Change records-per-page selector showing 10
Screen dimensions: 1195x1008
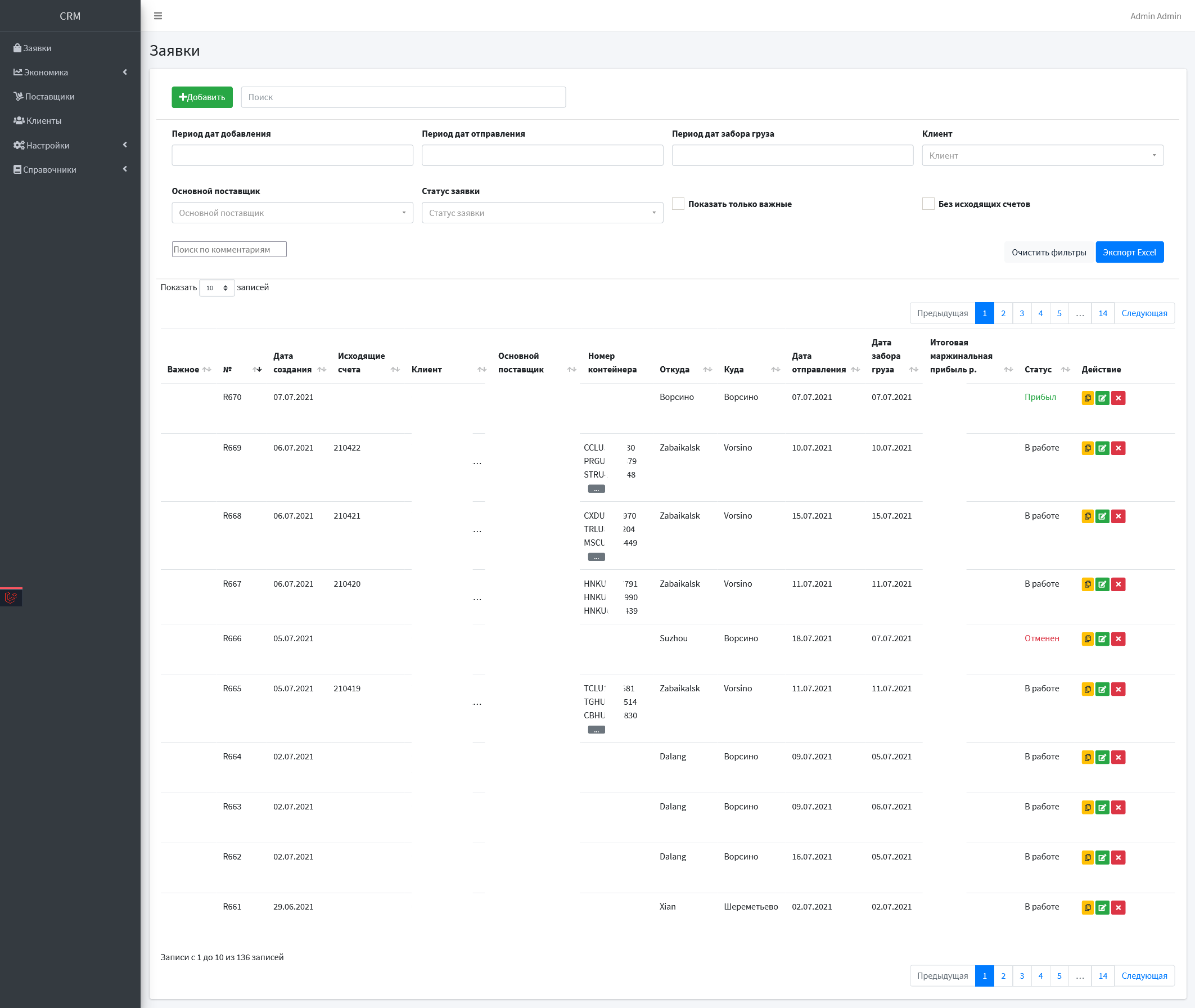217,288
